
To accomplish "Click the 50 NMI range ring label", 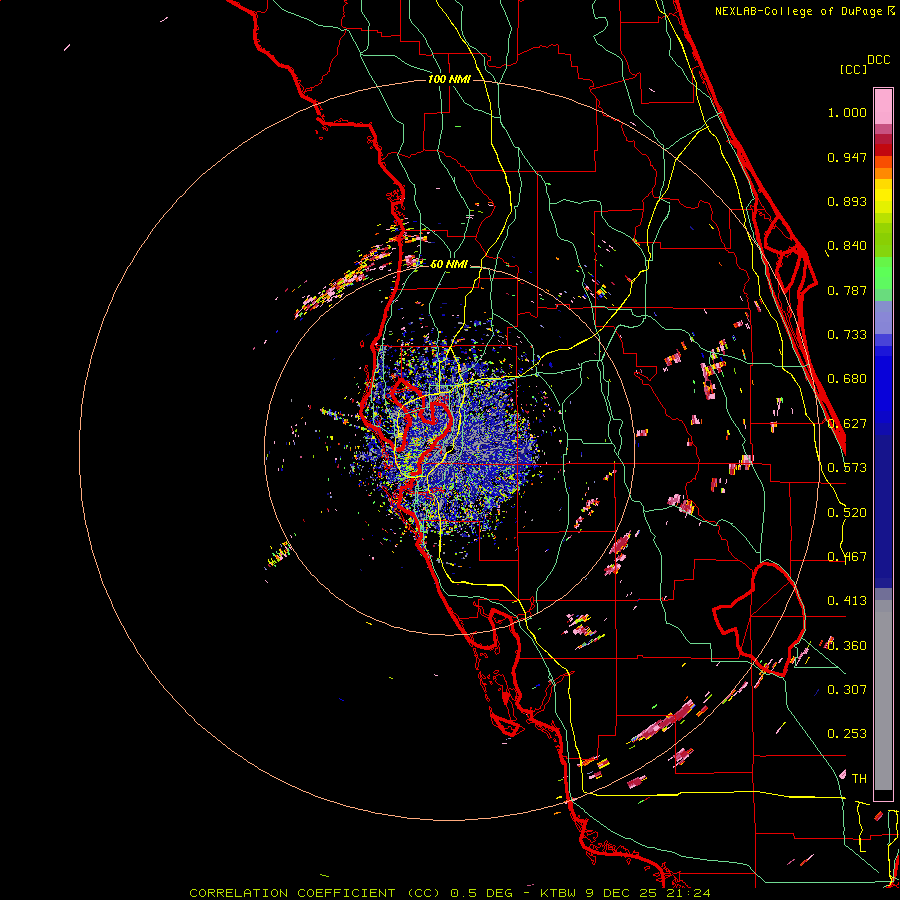I will tap(449, 264).
